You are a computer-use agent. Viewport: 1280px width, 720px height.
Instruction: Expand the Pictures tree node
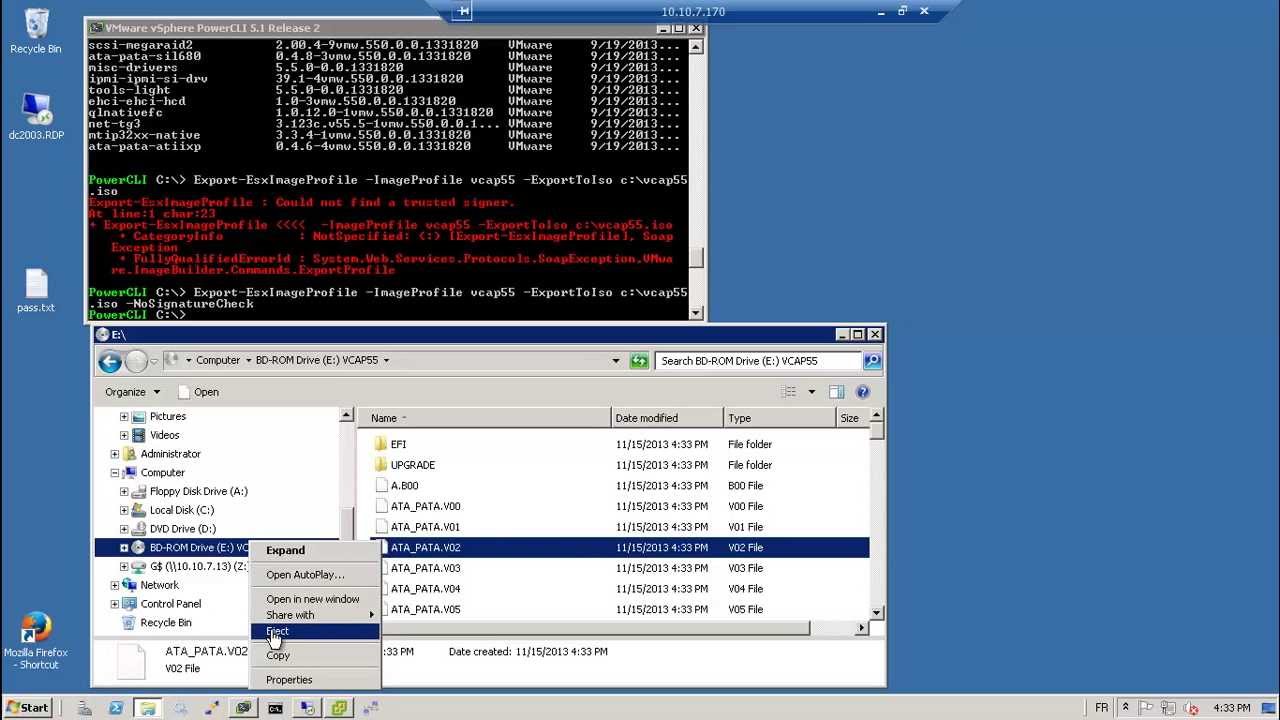[x=124, y=417]
